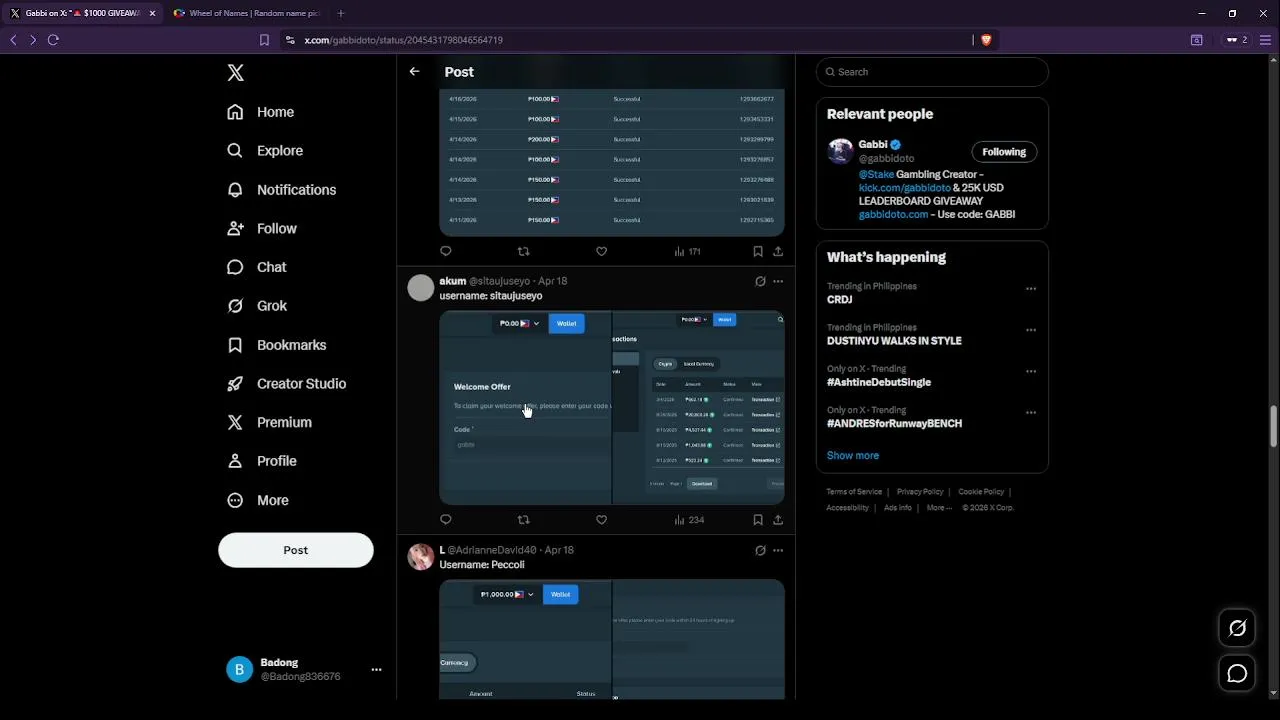Screen dimensions: 1280x720
Task: View analytics of akum's post (234)
Action: tap(689, 520)
